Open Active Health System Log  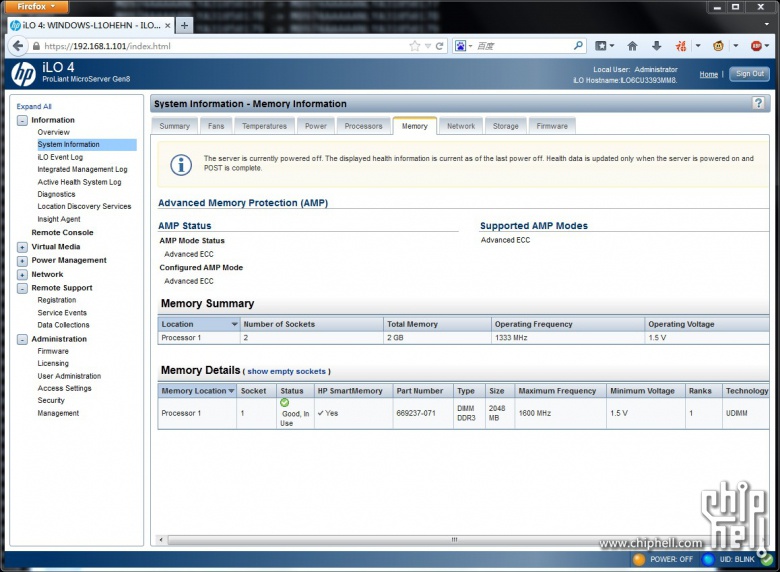coord(79,182)
